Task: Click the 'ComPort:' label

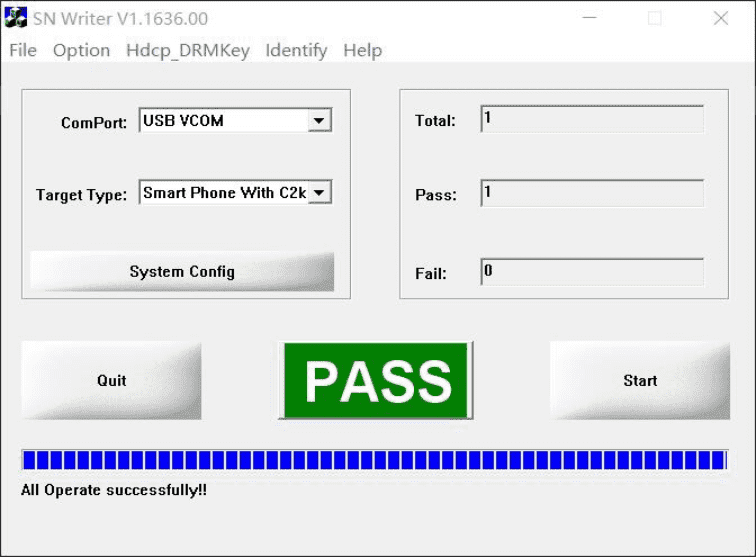Action: click(94, 123)
